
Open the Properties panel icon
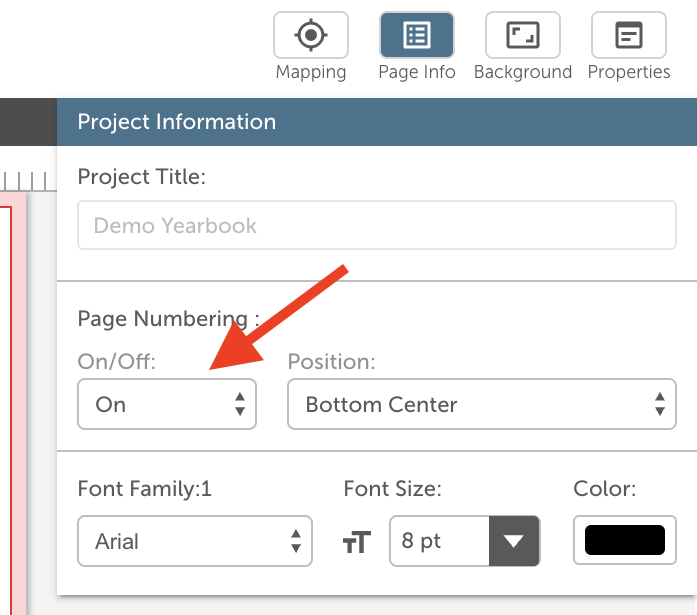pos(629,35)
